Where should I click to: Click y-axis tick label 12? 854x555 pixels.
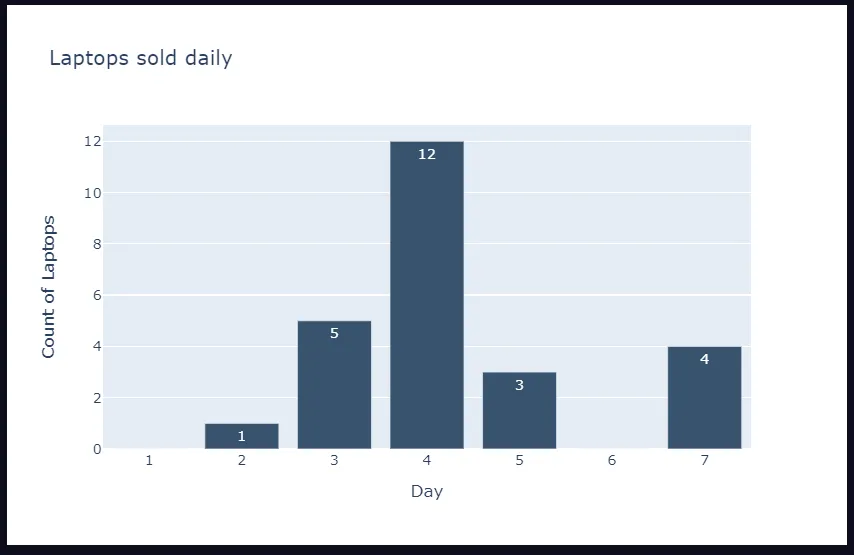coord(93,142)
